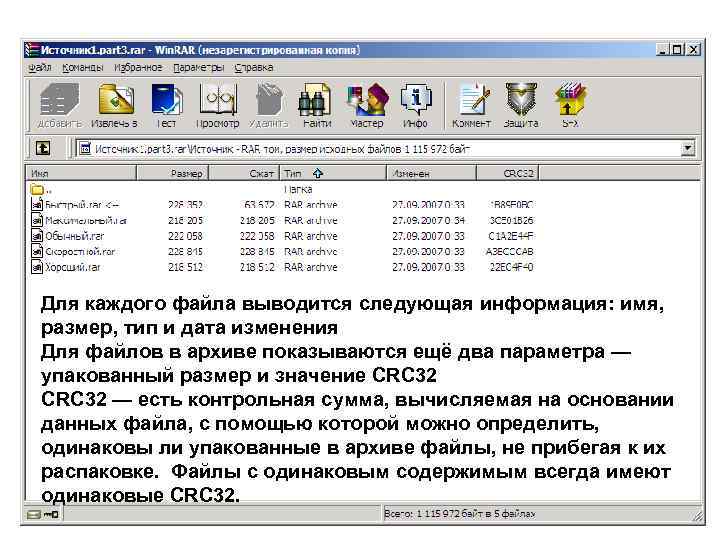This screenshot has height=540, width=720.
Task: Sort by CRC32 column header
Action: pos(508,173)
